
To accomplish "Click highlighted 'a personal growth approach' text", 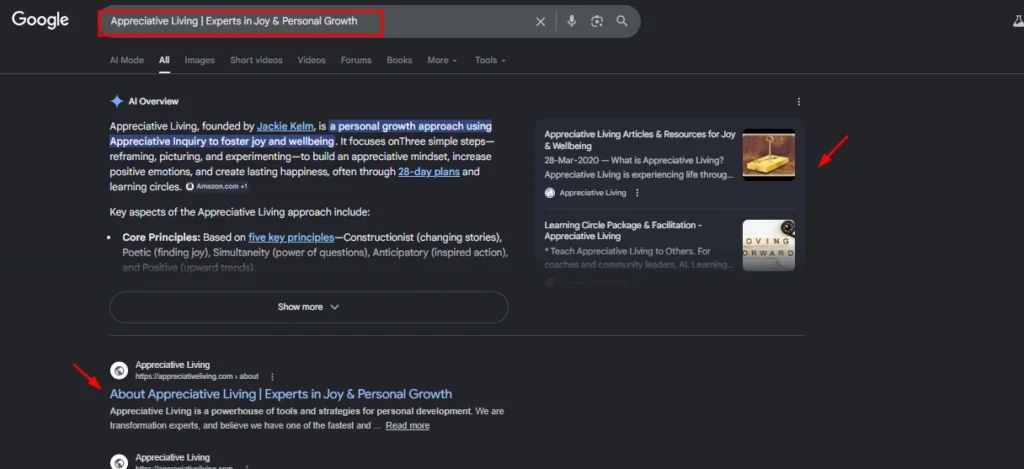I will [x=411, y=127].
